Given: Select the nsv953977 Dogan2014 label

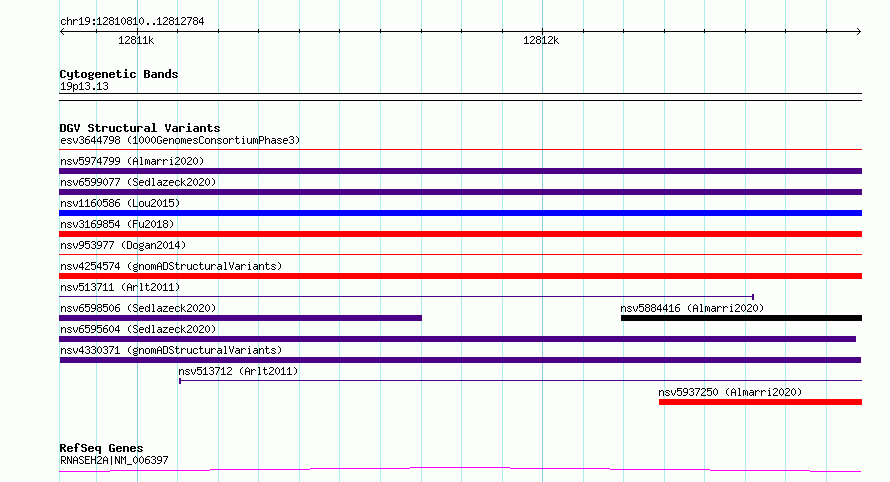Looking at the screenshot, I should click(123, 245).
